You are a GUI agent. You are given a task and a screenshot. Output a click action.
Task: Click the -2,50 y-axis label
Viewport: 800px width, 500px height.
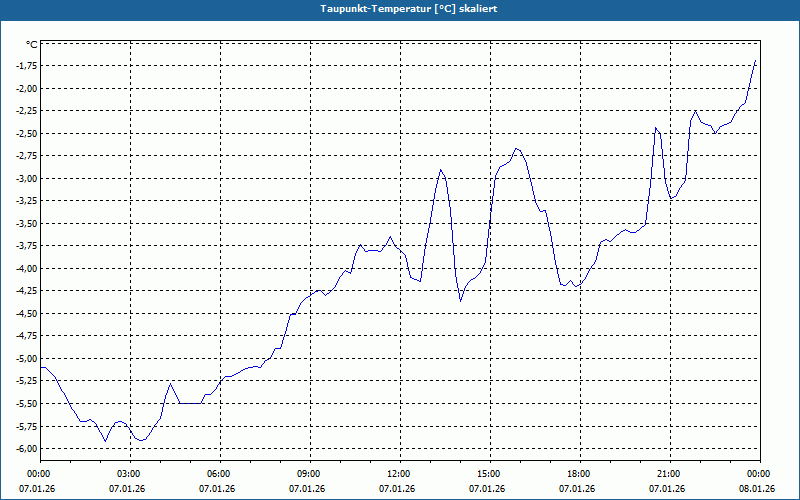click(x=28, y=133)
